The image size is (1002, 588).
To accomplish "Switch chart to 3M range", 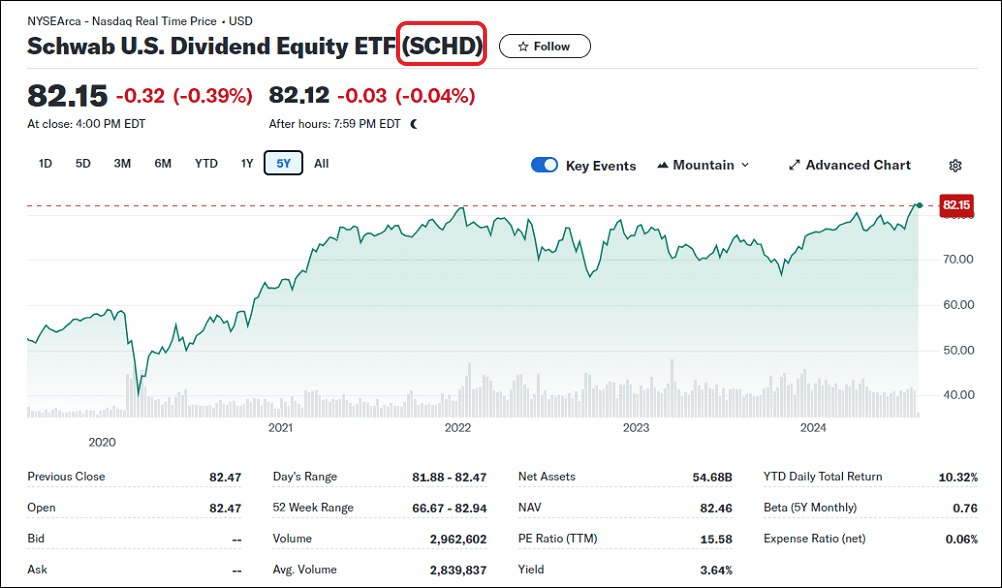I will [122, 164].
